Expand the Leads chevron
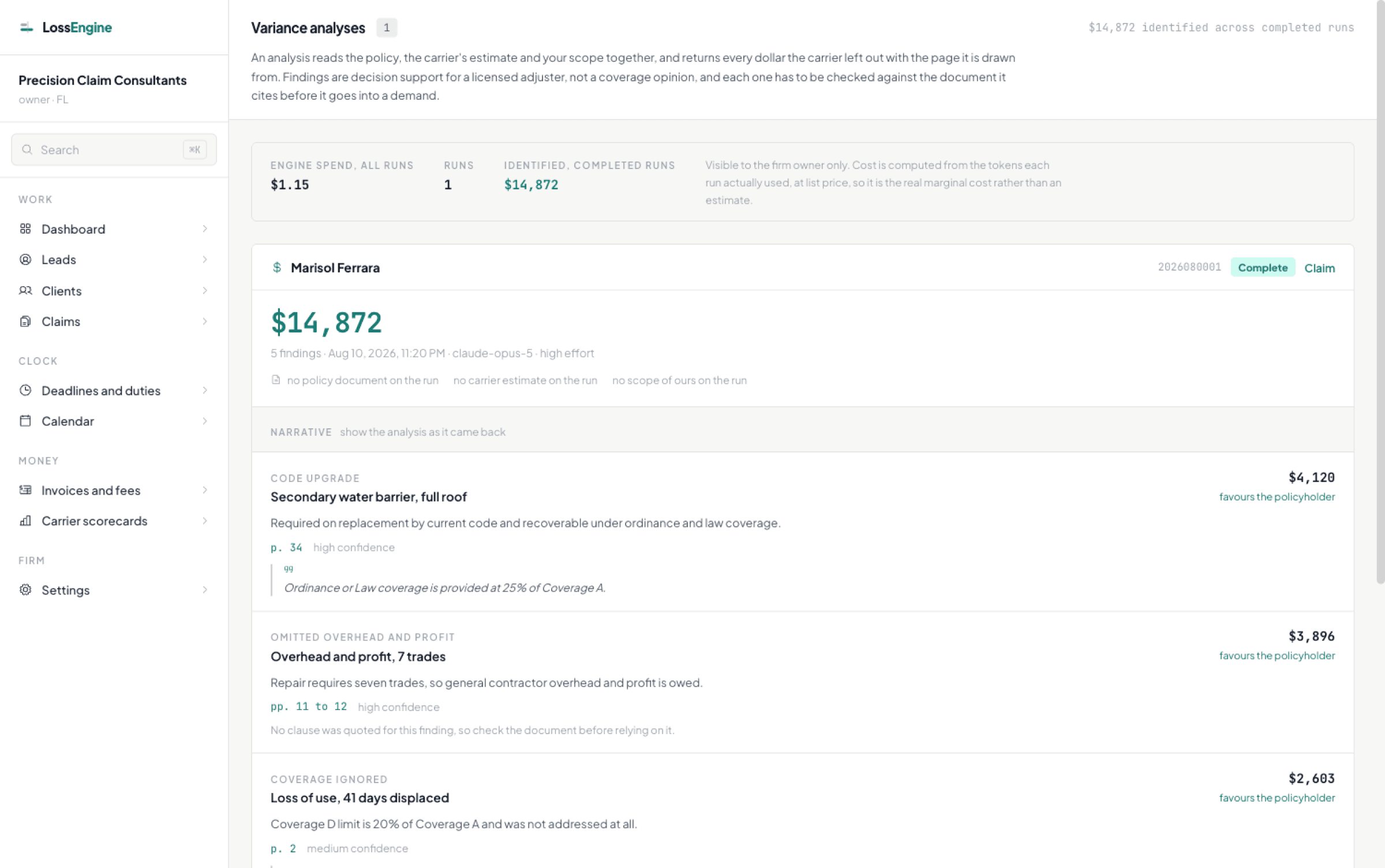Viewport: 1385px width, 868px height. pos(205,260)
